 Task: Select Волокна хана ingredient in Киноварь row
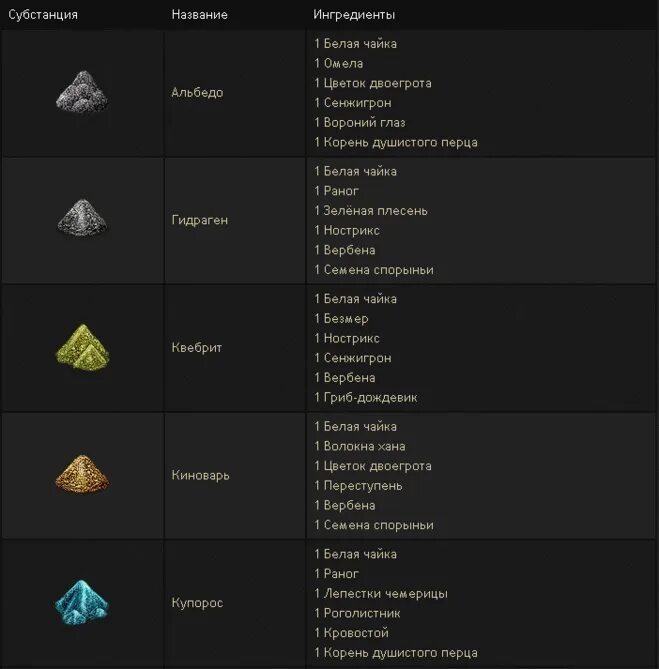[364, 446]
